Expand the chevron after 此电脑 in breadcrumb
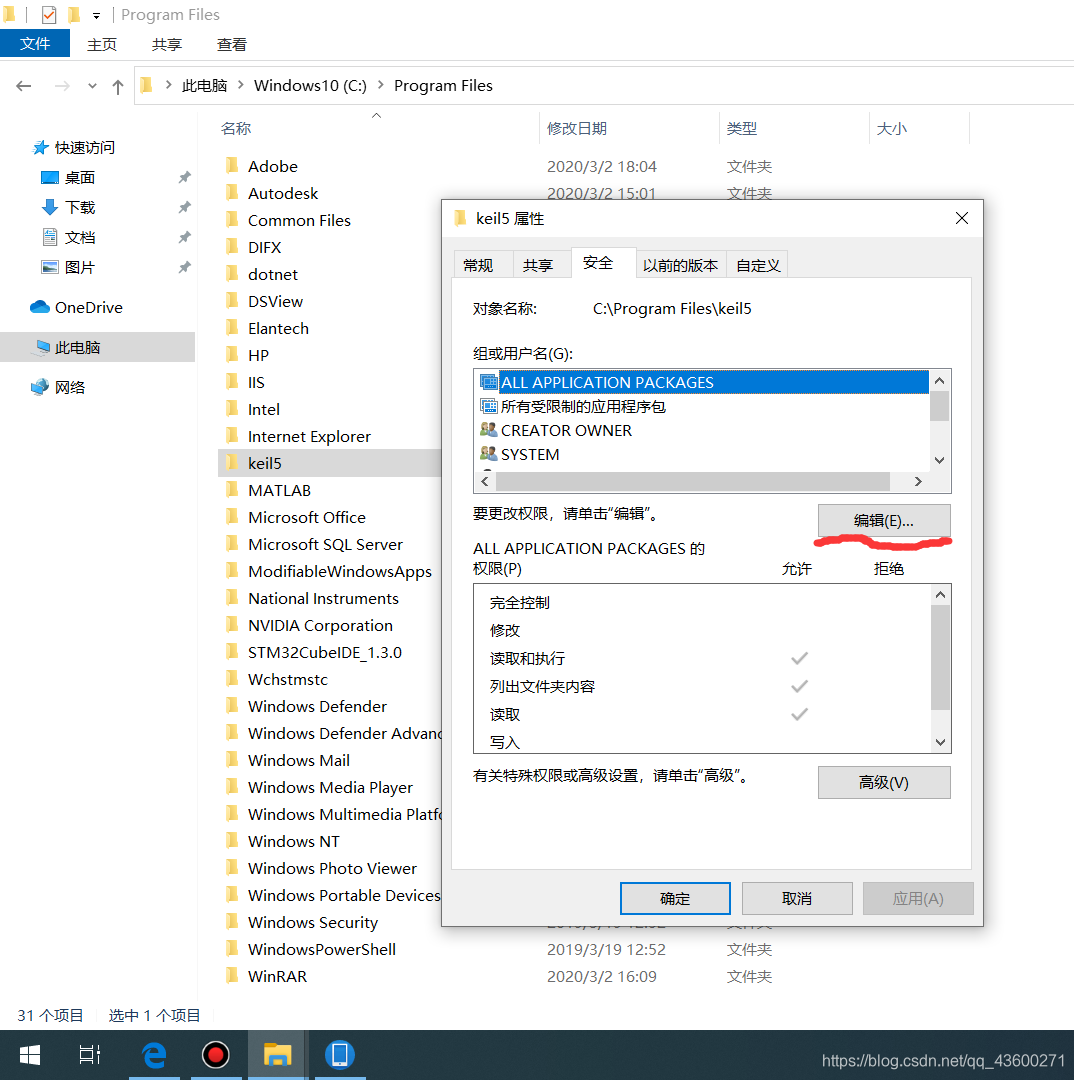Viewport: 1074px width, 1080px height. 241,85
